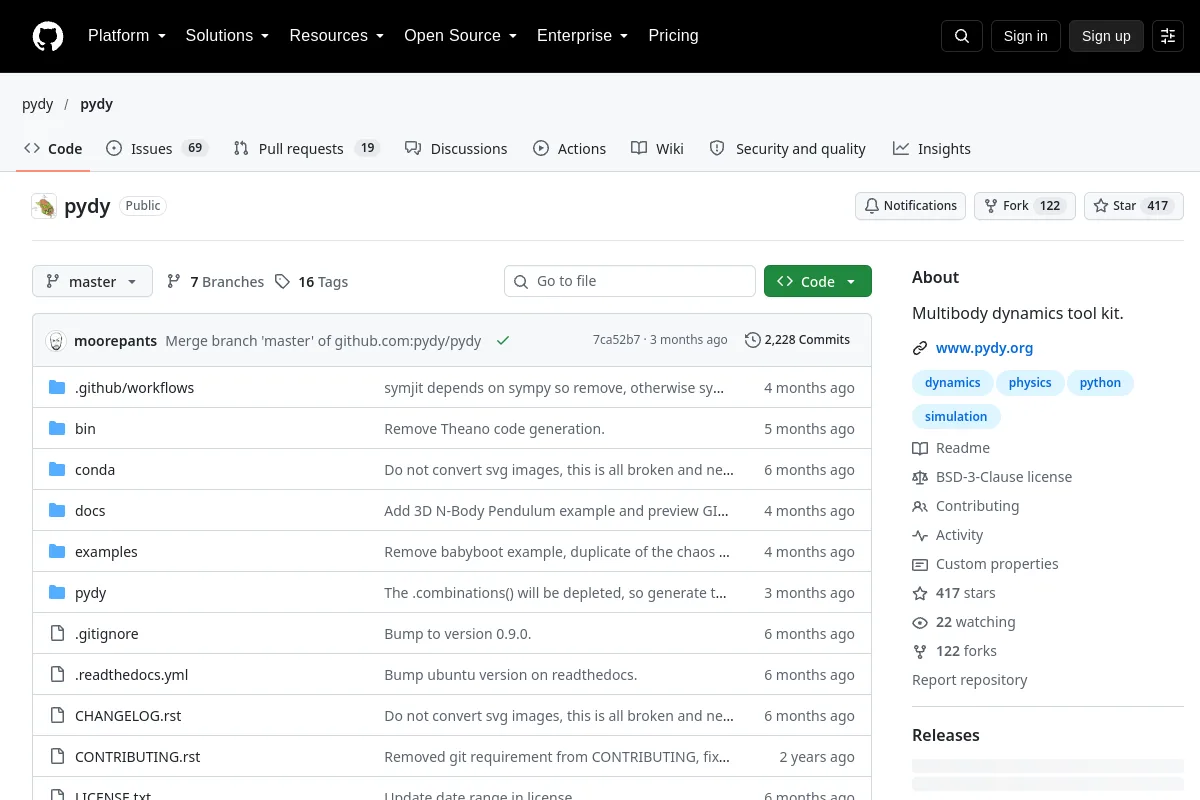Click the simulation topic tag
This screenshot has height=800, width=1200.
click(x=956, y=417)
